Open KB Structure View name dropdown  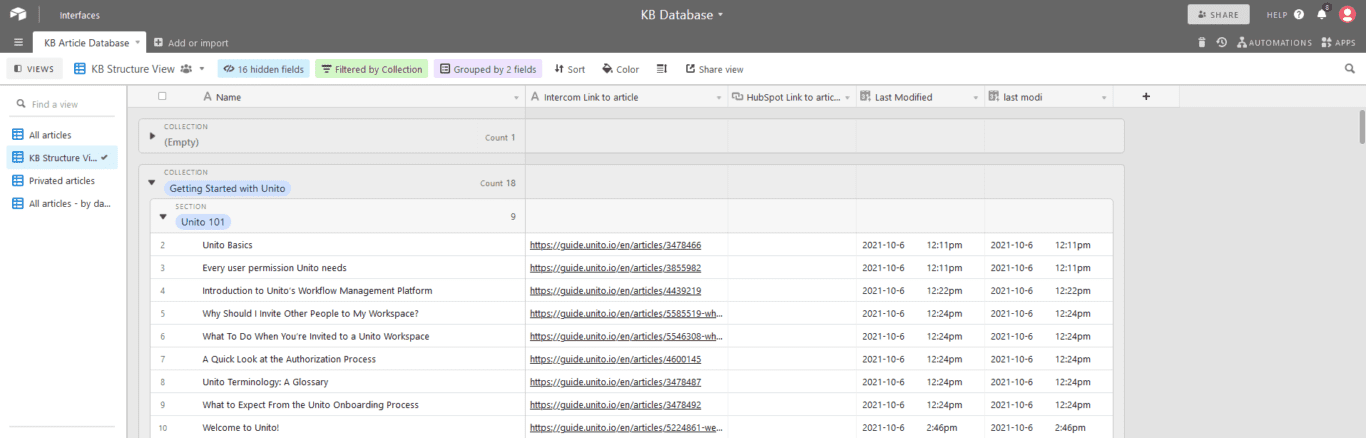[140, 69]
